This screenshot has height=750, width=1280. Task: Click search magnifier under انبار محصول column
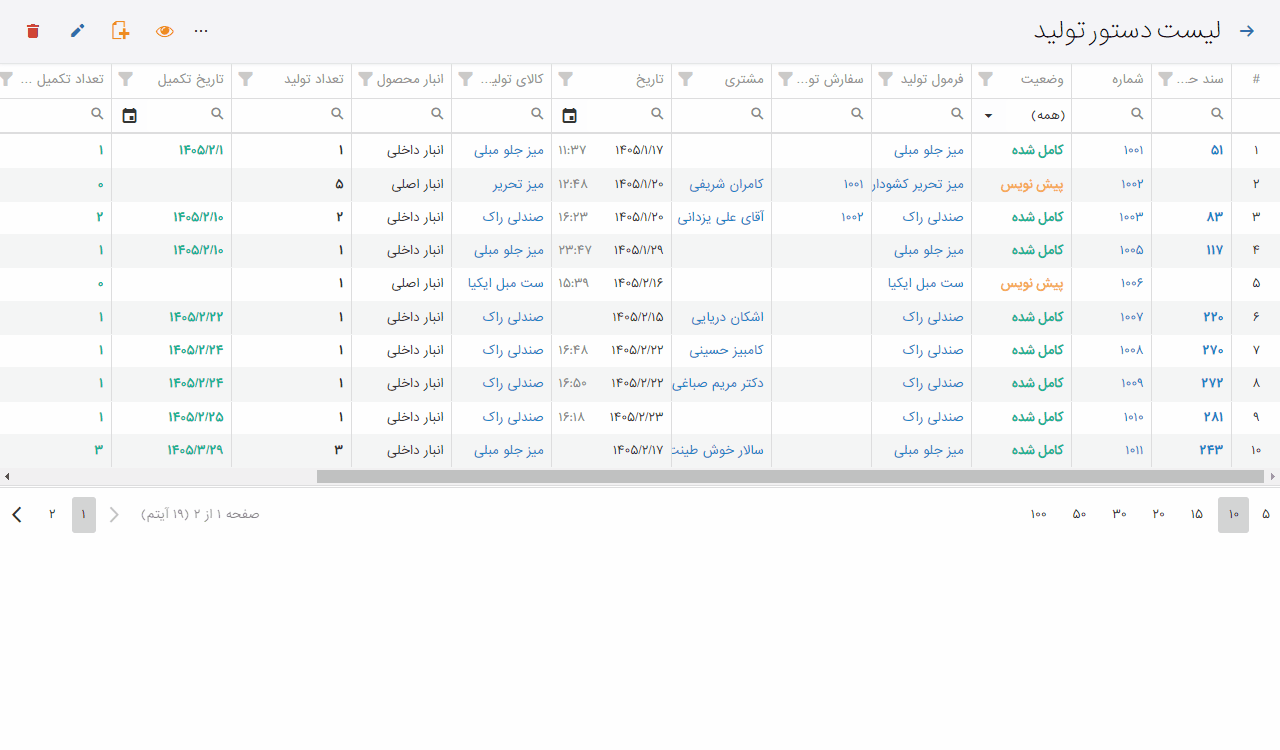click(x=437, y=114)
